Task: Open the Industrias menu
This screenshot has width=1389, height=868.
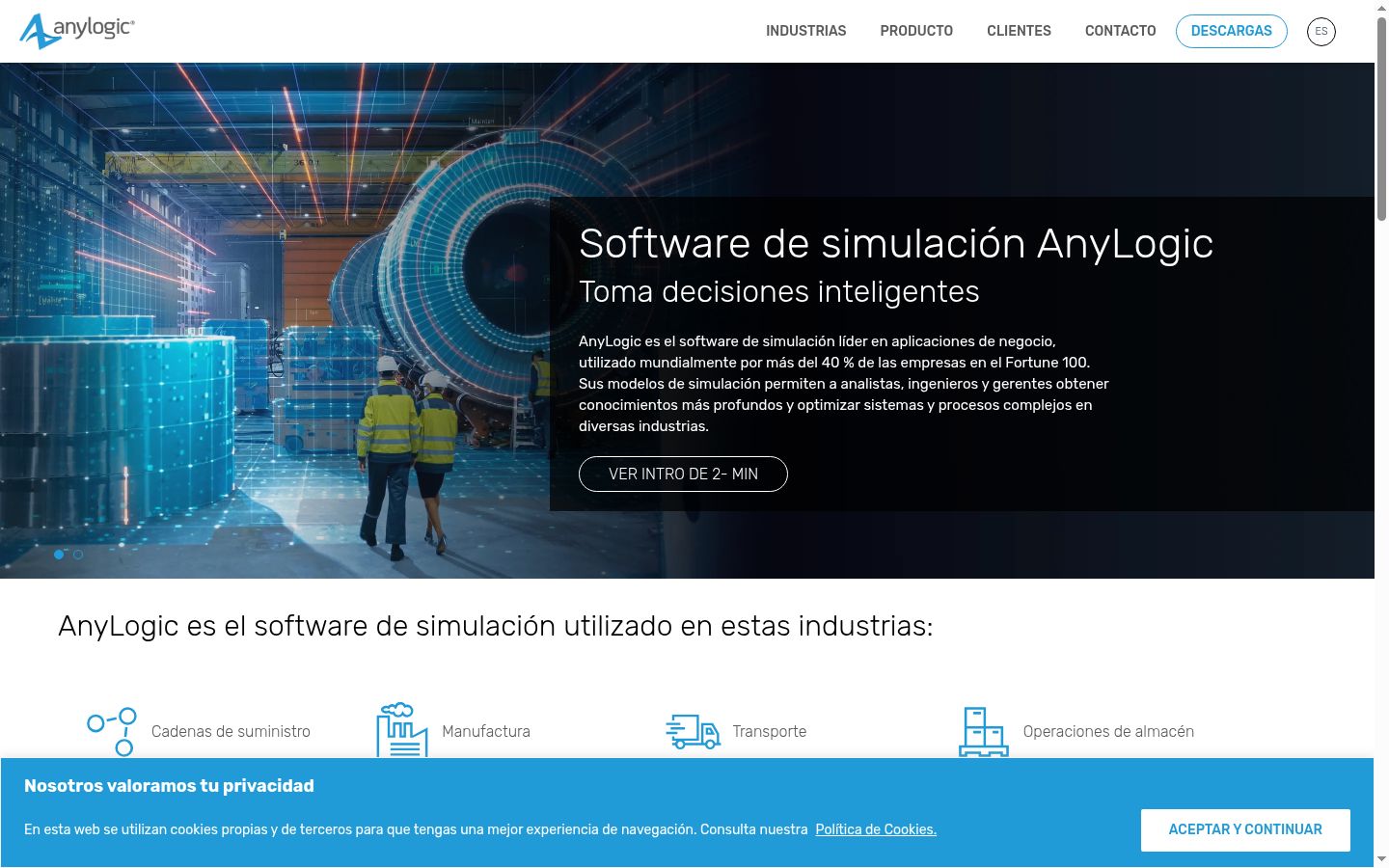Action: pyautogui.click(x=806, y=31)
